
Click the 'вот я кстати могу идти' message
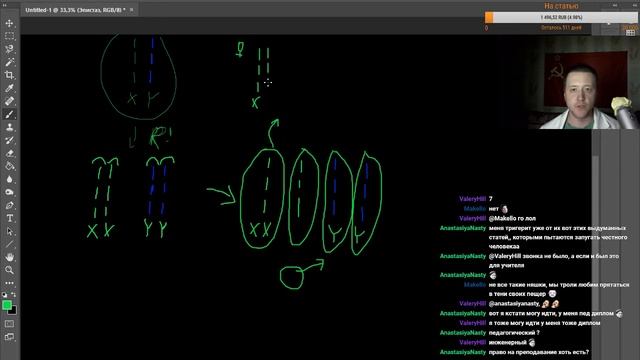click(x=556, y=313)
